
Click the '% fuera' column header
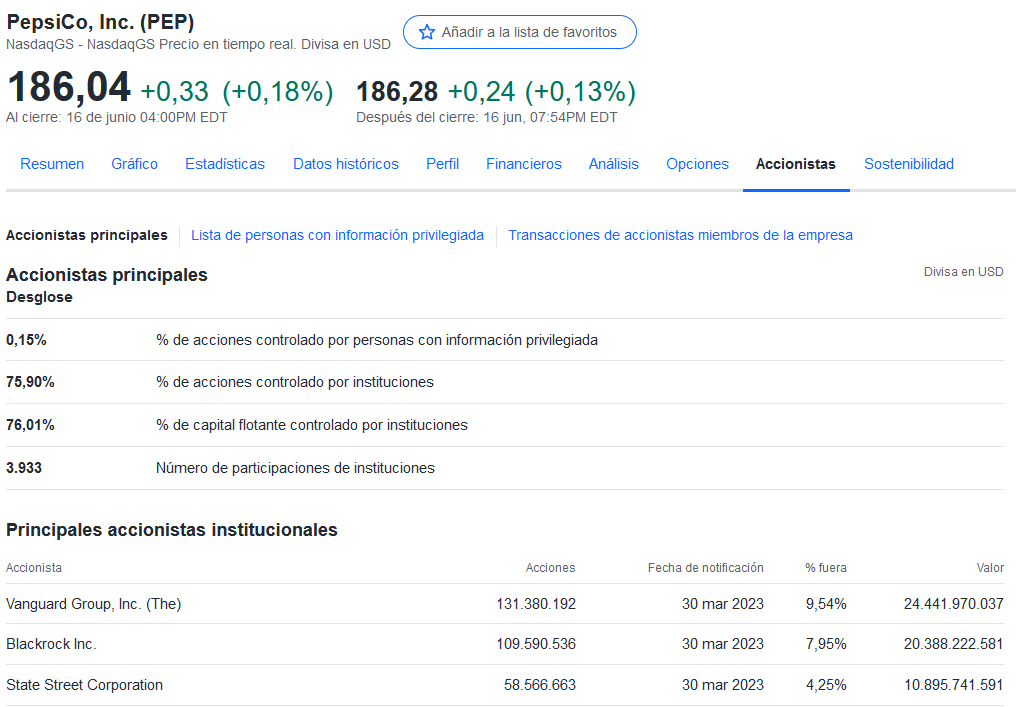coord(826,568)
